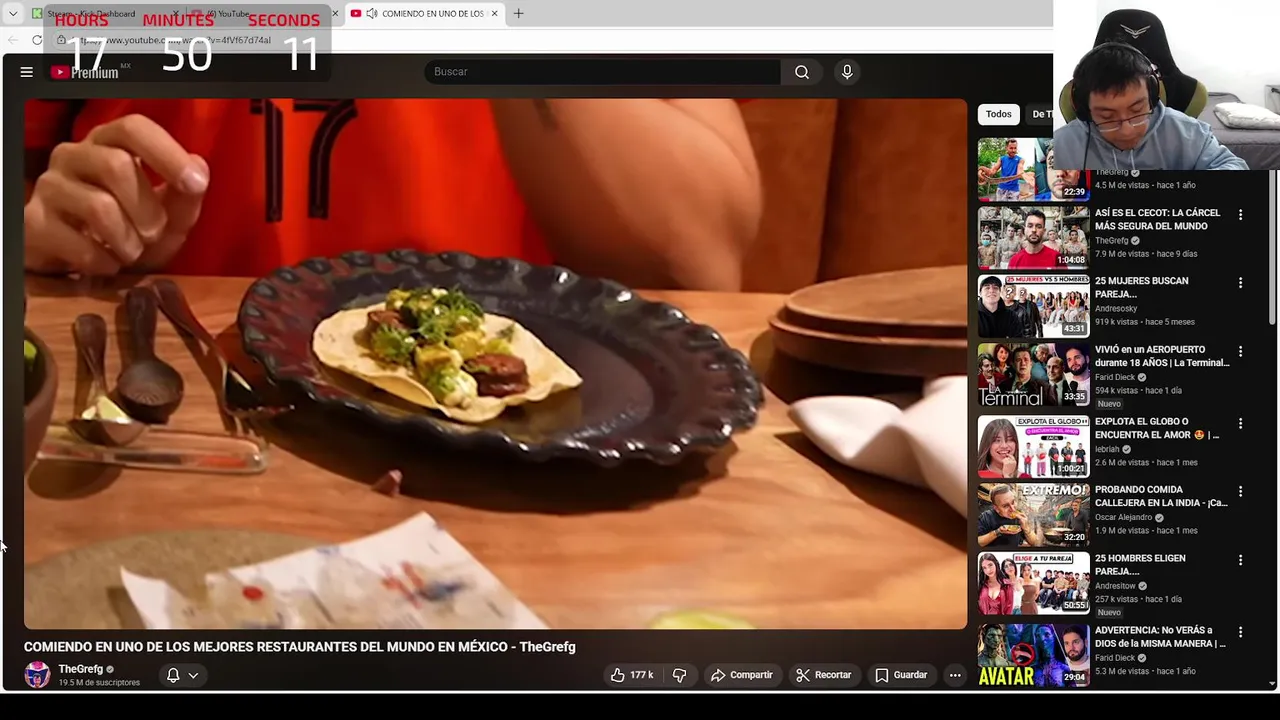The image size is (1280, 720).
Task: Click the Iebriah channel name
Action: [x=1107, y=450]
